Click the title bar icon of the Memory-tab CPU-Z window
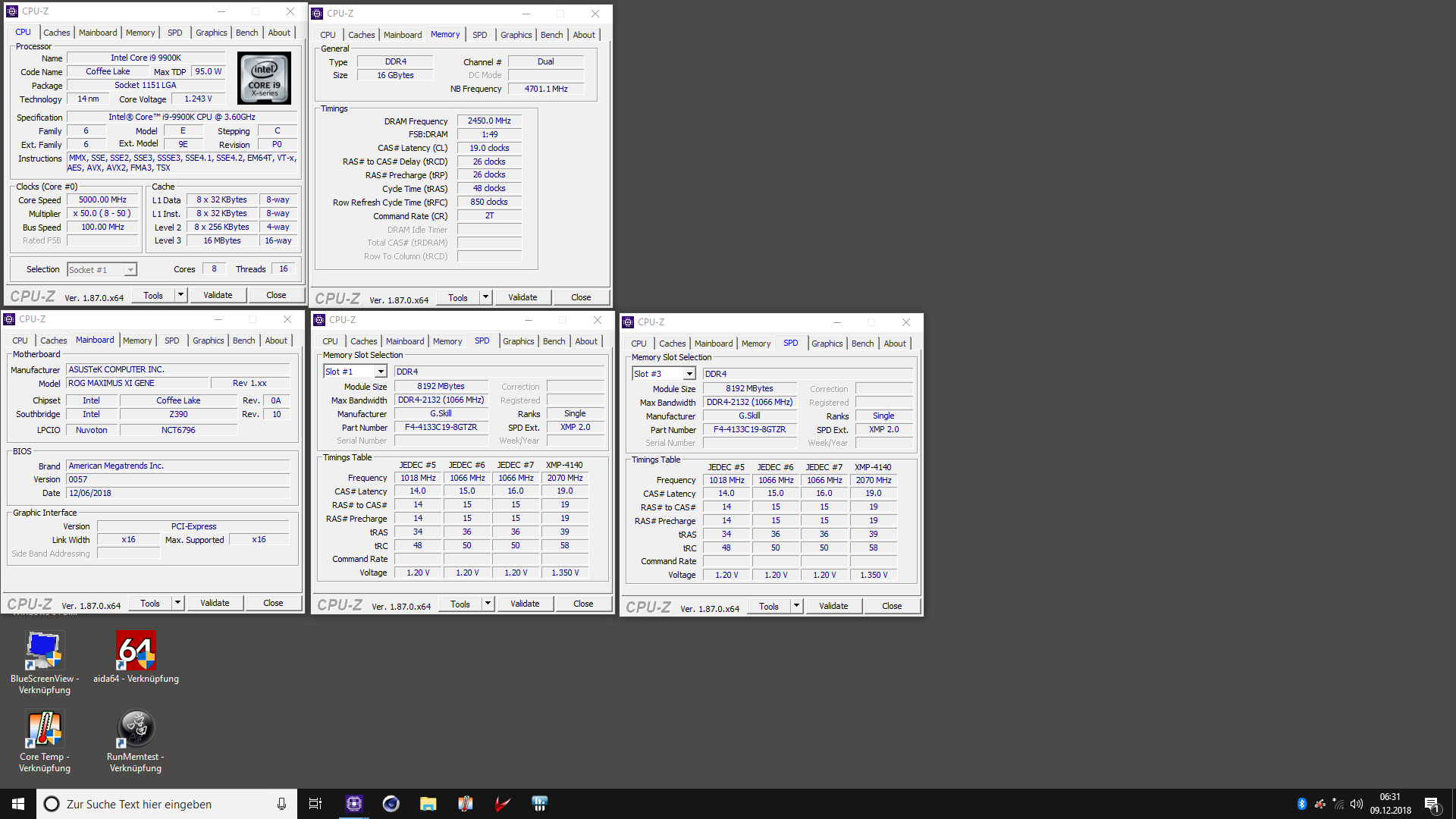This screenshot has width=1456, height=819. [317, 14]
